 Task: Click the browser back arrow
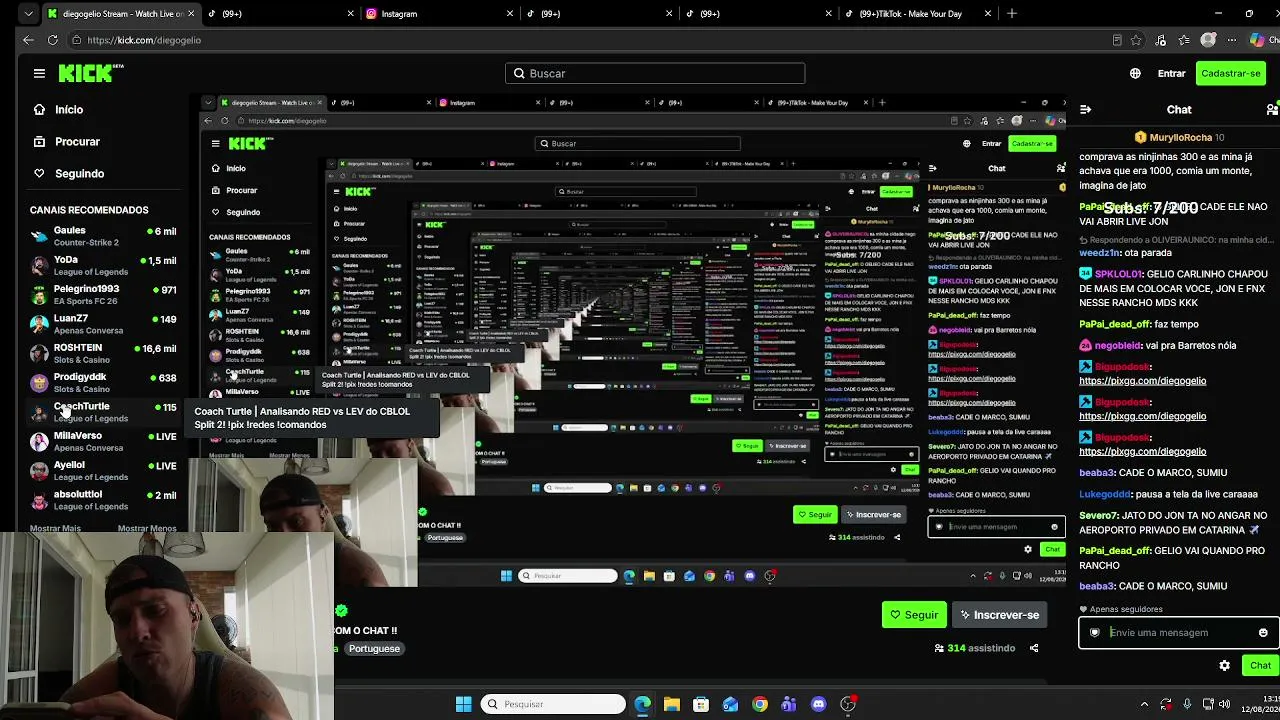click(x=28, y=40)
